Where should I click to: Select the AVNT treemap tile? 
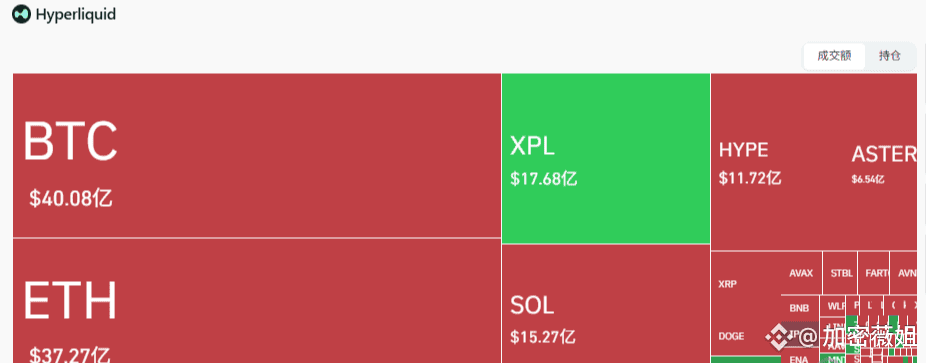pos(904,273)
